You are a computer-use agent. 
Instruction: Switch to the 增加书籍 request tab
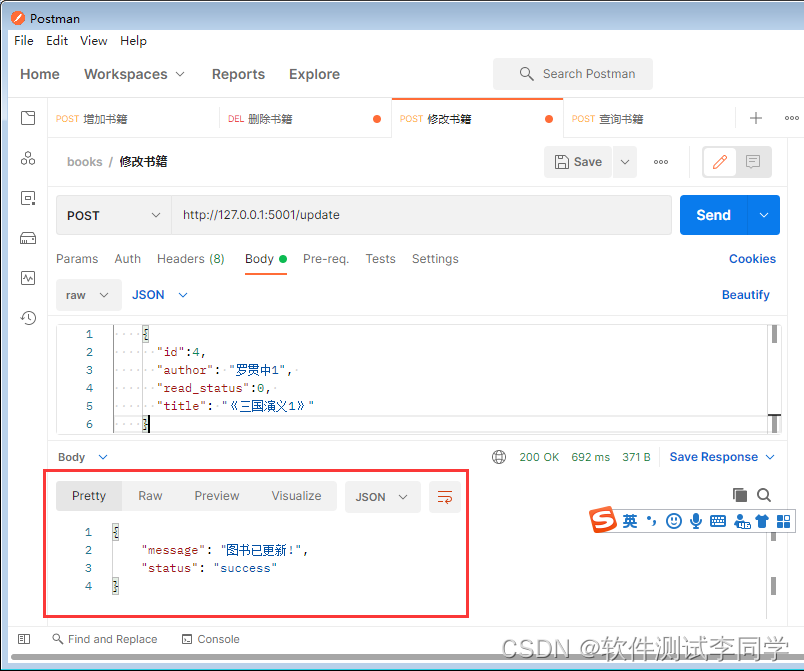(x=133, y=119)
